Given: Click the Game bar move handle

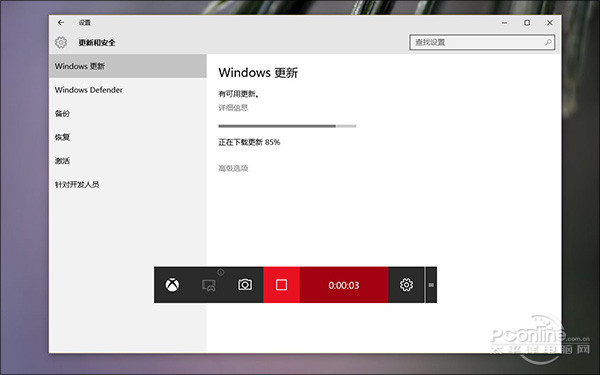Looking at the screenshot, I should [x=431, y=285].
